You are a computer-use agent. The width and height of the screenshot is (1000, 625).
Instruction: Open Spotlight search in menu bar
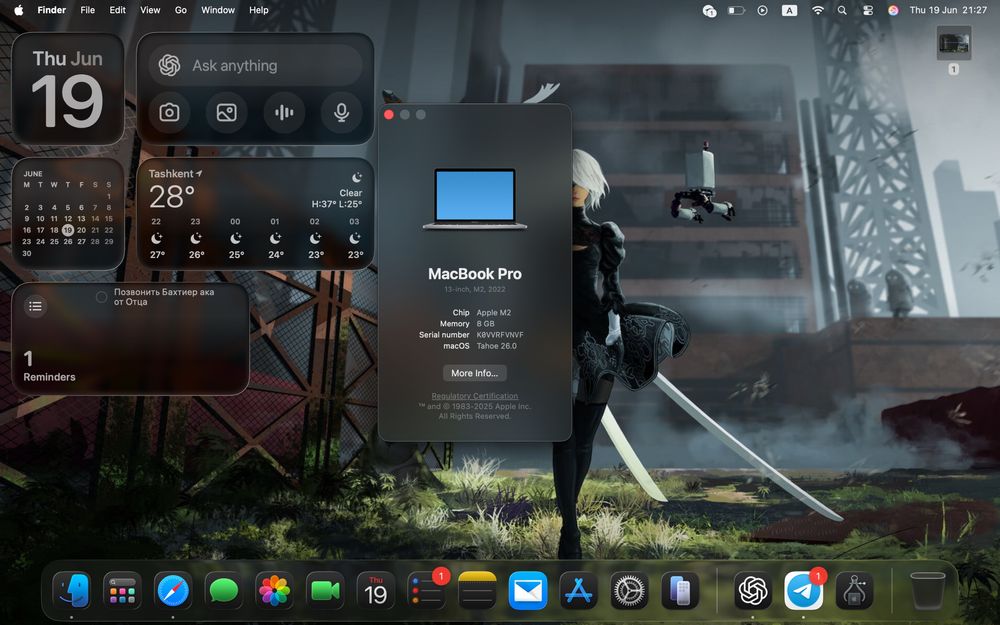coord(842,10)
